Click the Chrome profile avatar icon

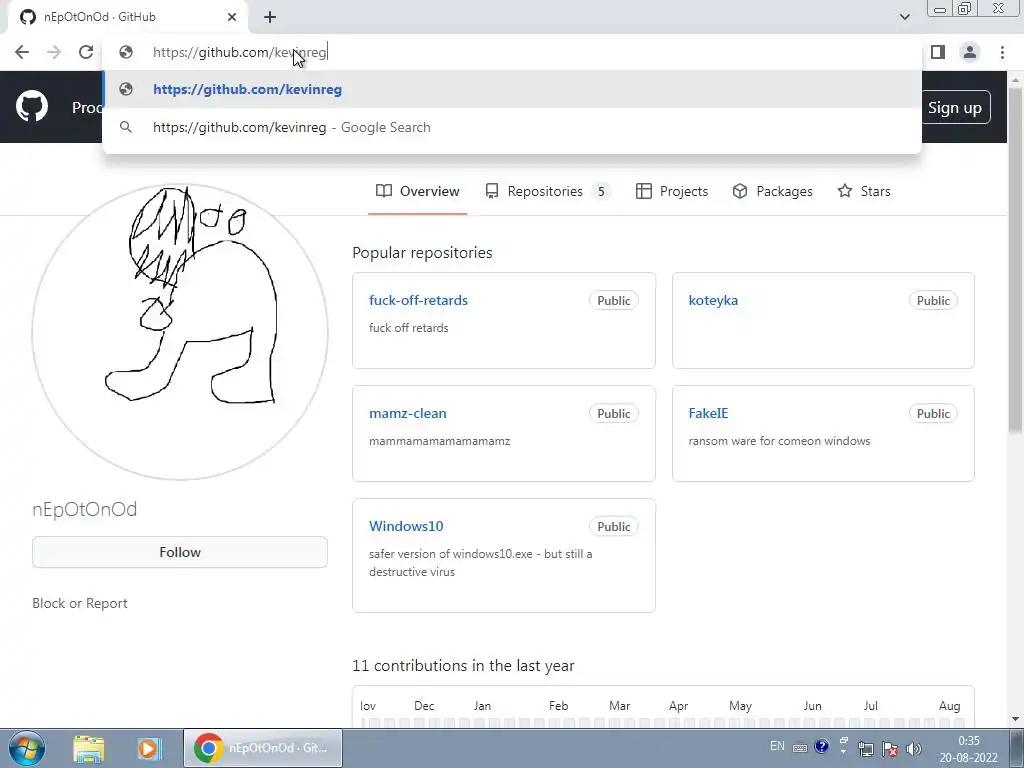tap(970, 52)
